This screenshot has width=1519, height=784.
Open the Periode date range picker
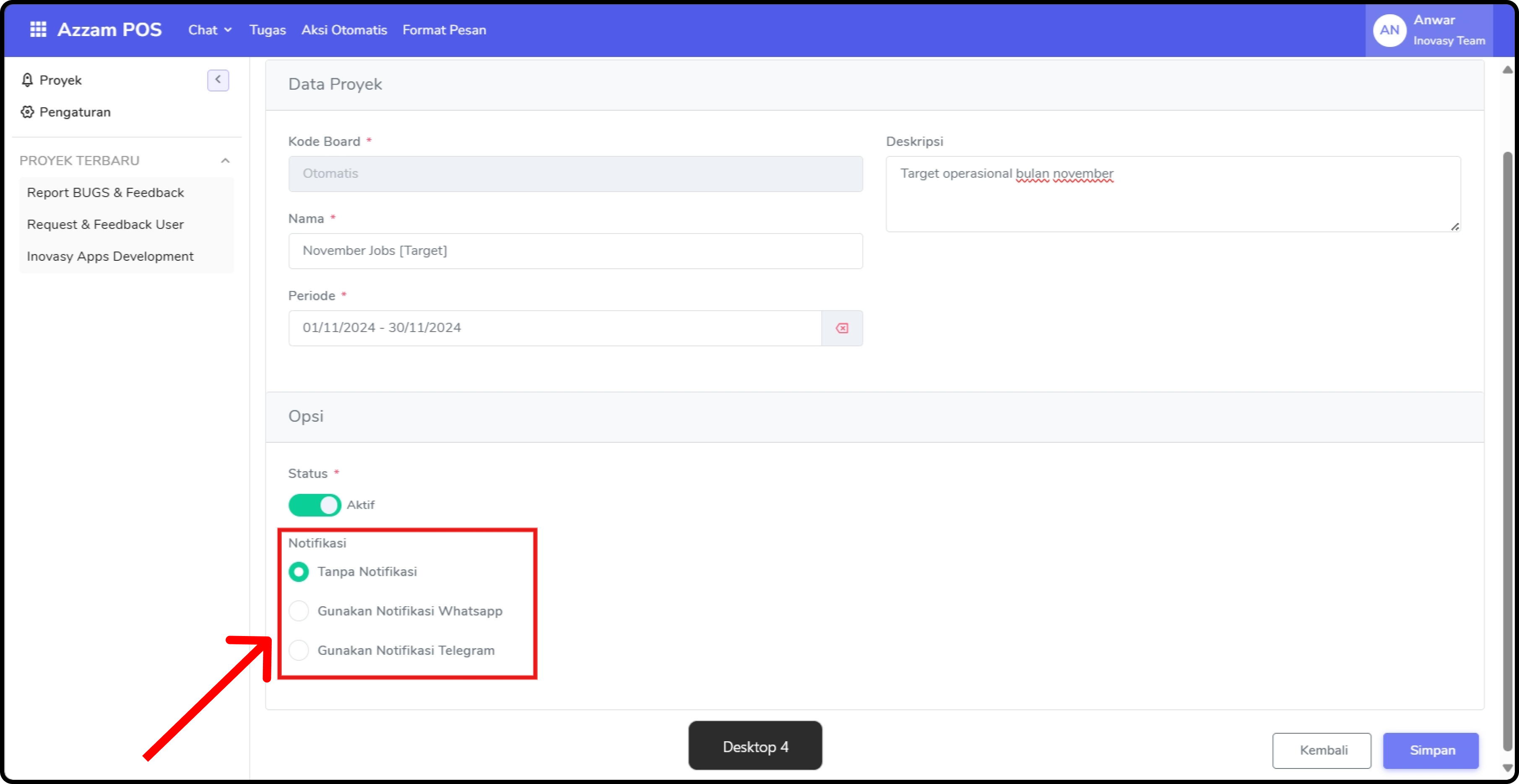[x=554, y=328]
